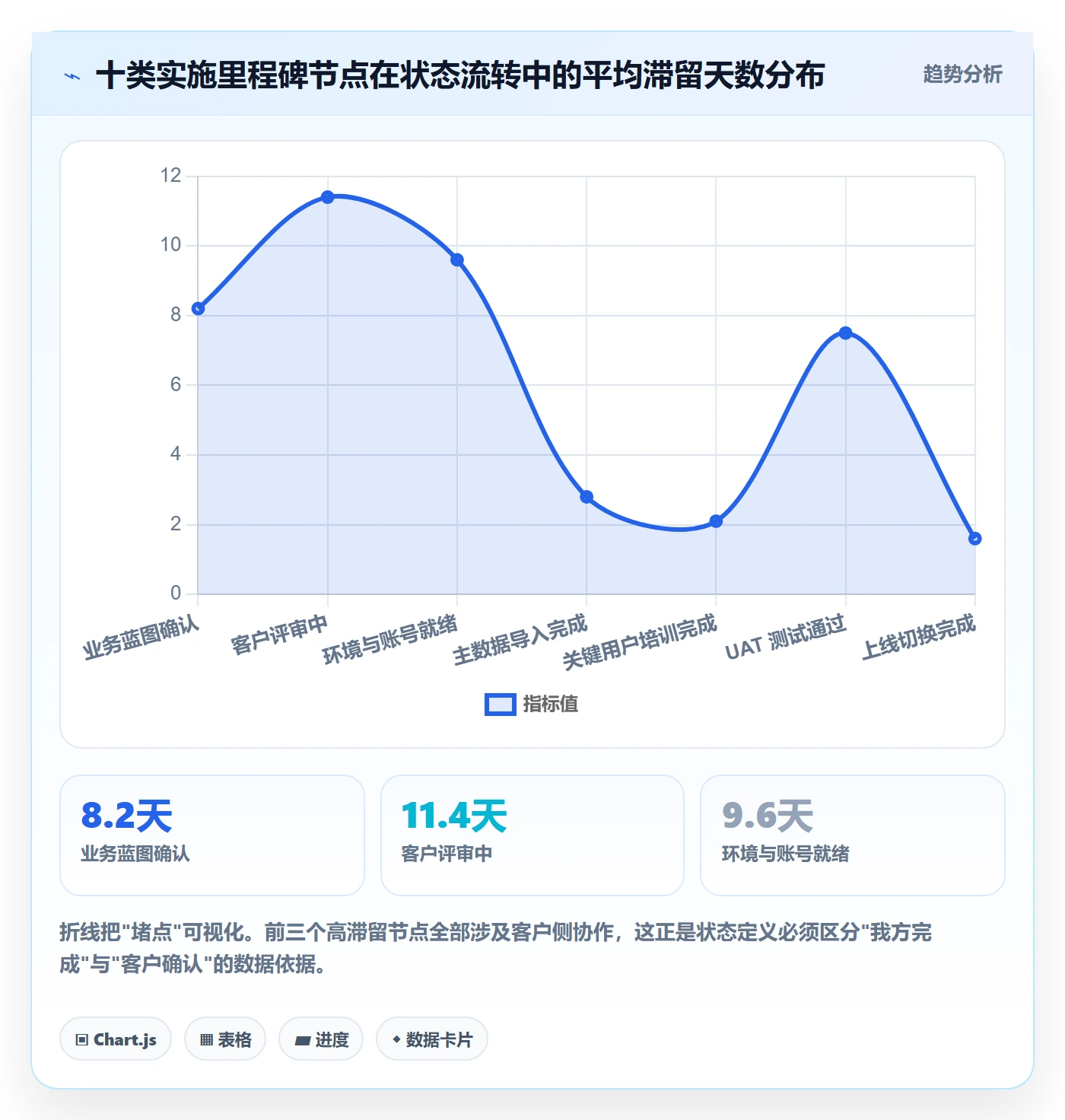Click the 上线切换完成 x-axis label
This screenshot has width=1065, height=1120.
[x=918, y=637]
